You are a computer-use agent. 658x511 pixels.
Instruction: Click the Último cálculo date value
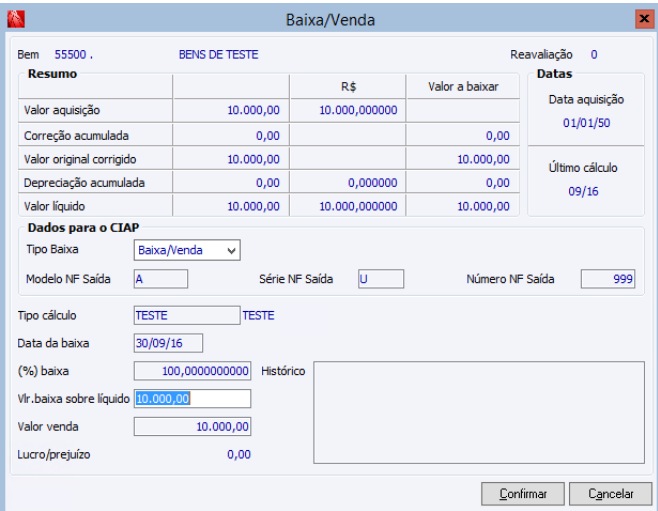[x=586, y=188]
